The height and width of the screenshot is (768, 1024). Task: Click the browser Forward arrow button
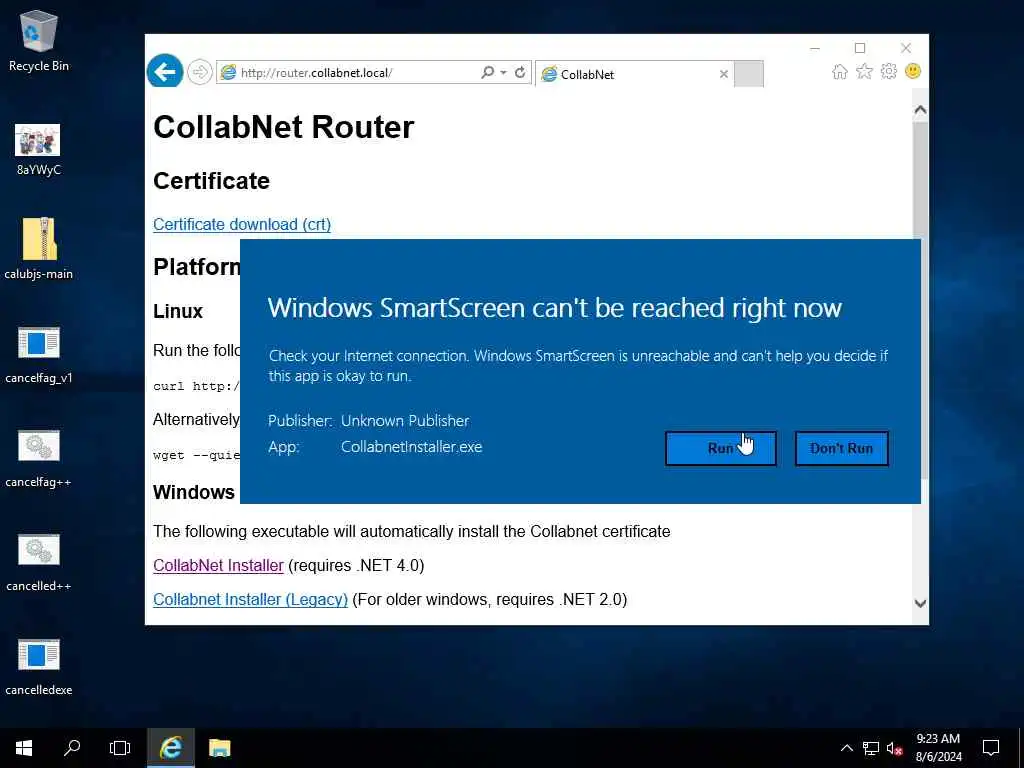click(x=200, y=72)
